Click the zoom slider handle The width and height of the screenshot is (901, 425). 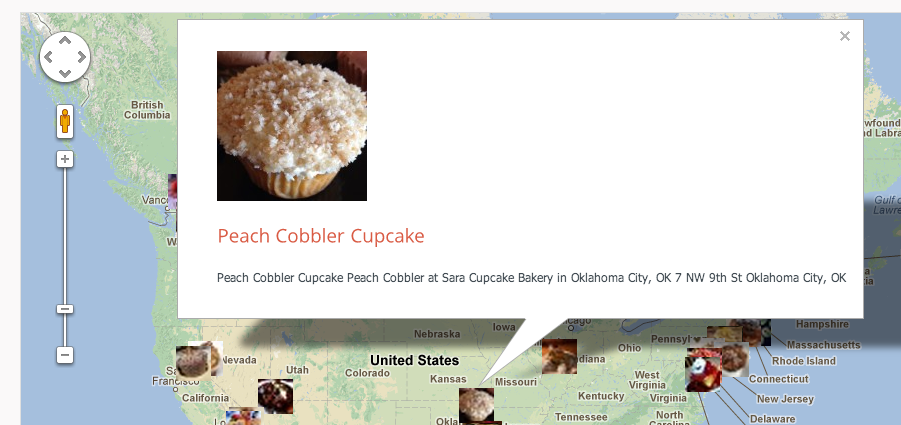pyautogui.click(x=65, y=309)
